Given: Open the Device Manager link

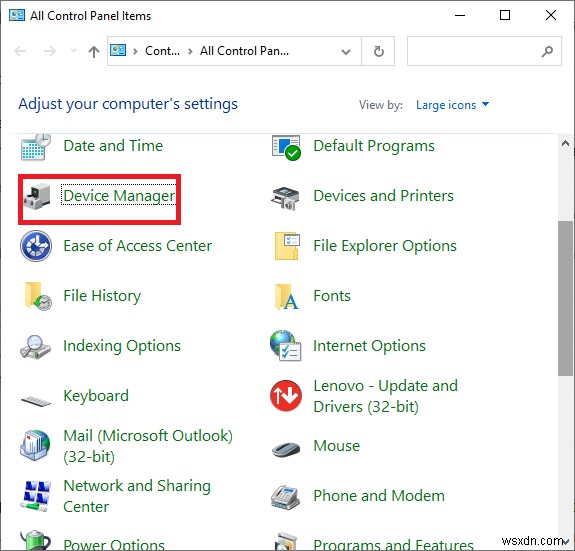Looking at the screenshot, I should point(119,195).
